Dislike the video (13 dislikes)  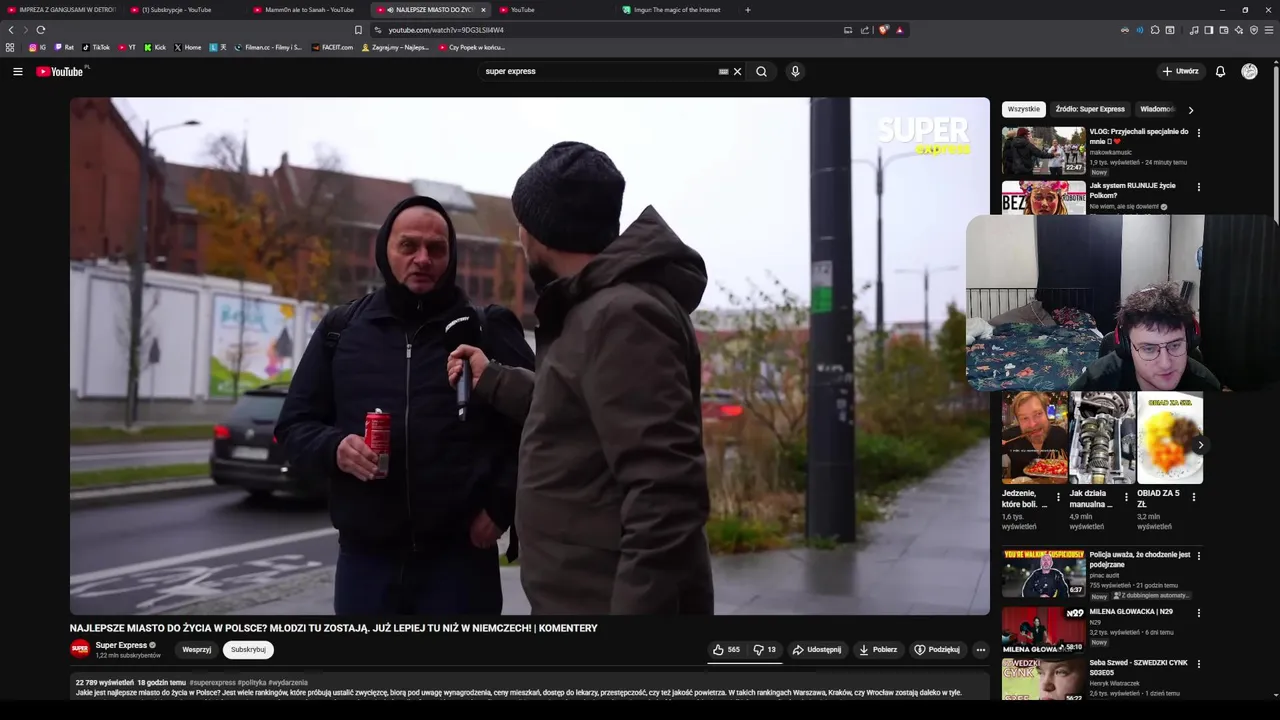(x=764, y=649)
